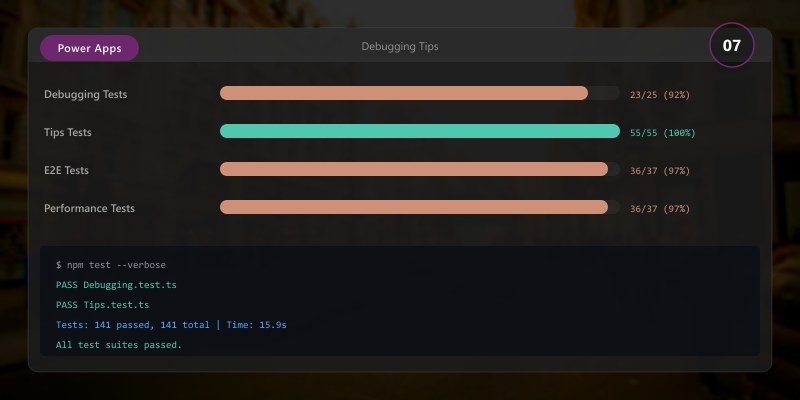Screen dimensions: 800x400
Task: Click the Debugging Tests progress bar
Action: [420, 93]
